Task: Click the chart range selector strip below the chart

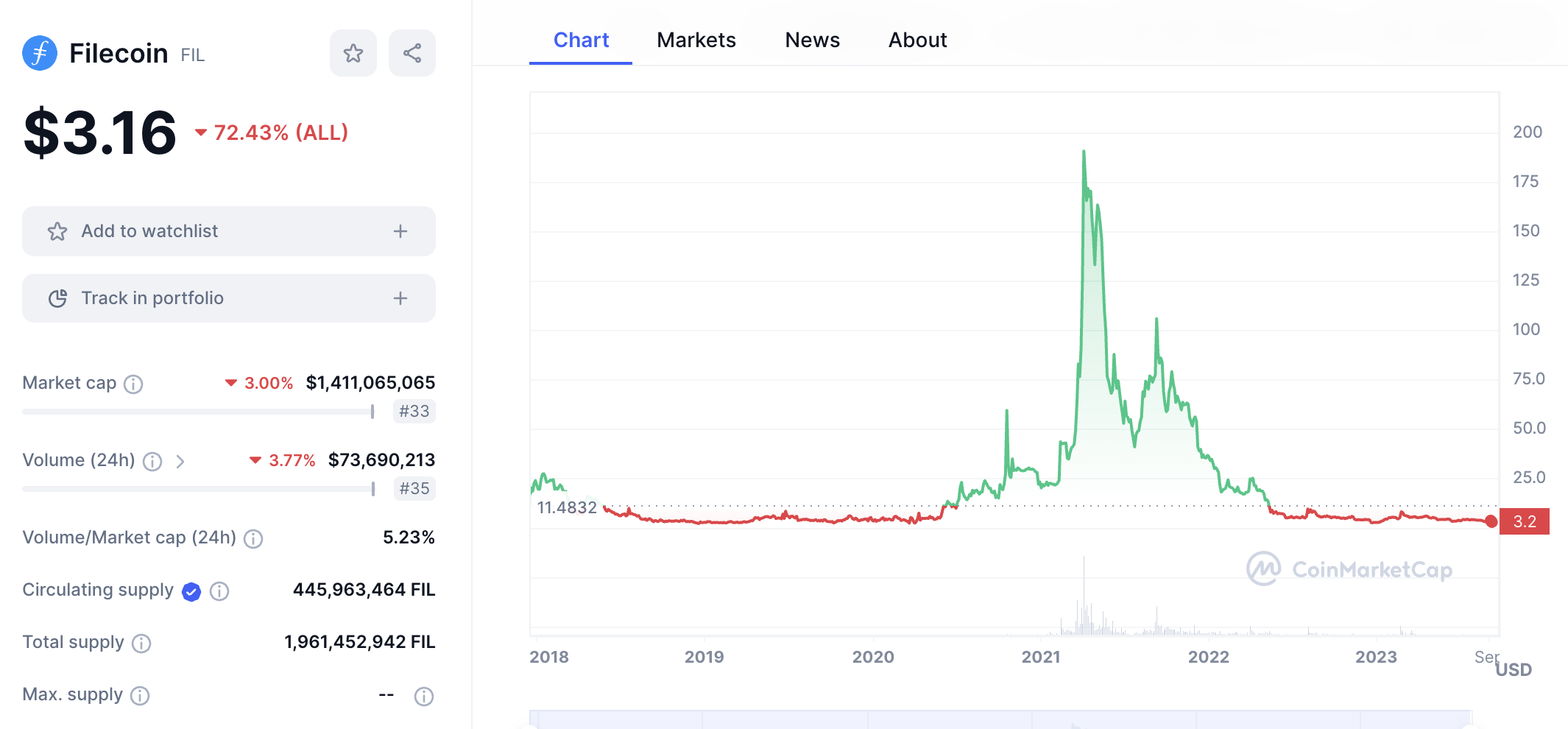Action: coord(1001,719)
